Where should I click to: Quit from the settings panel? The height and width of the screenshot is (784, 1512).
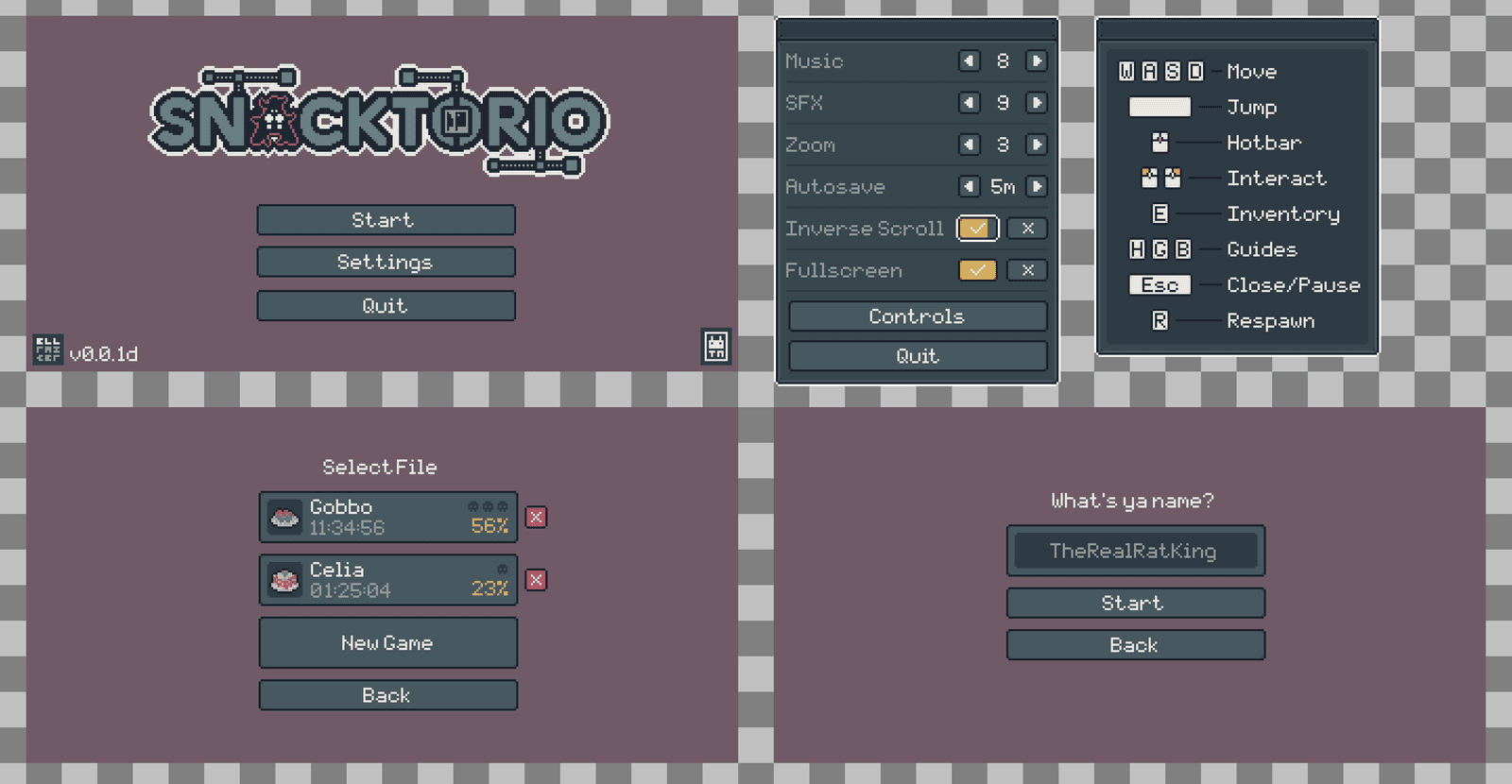(x=918, y=356)
